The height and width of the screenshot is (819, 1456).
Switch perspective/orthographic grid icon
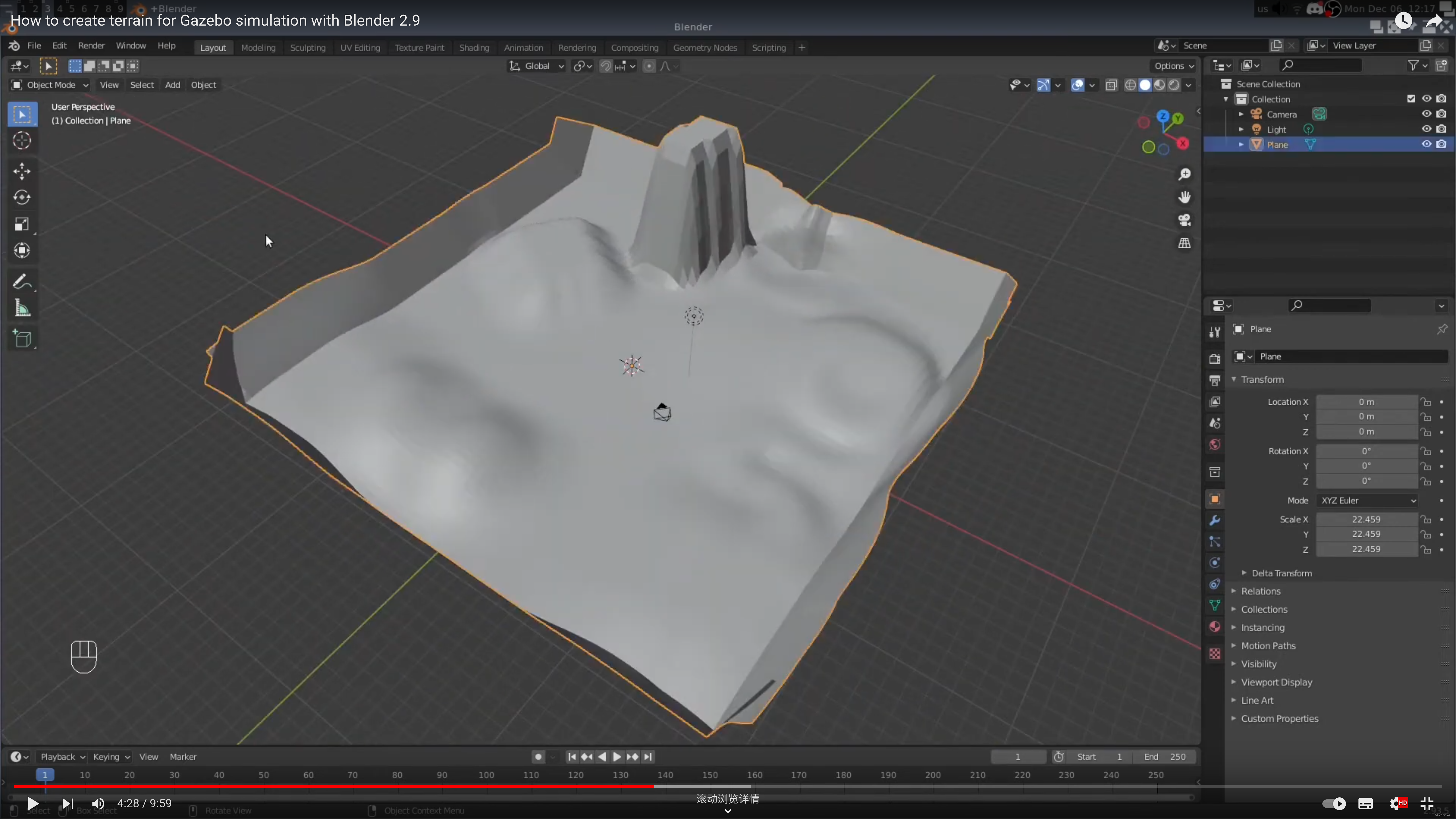tap(1184, 243)
